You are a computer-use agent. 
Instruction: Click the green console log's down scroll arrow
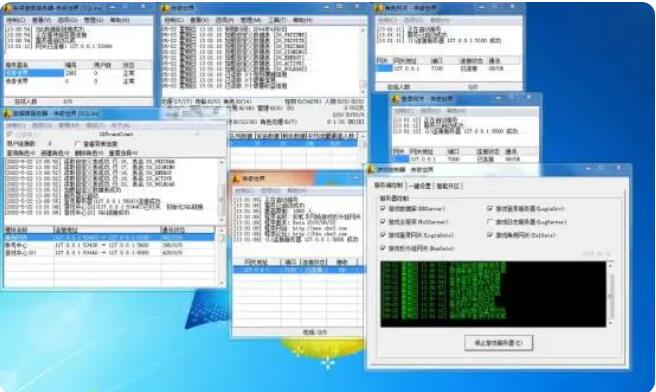click(x=610, y=323)
